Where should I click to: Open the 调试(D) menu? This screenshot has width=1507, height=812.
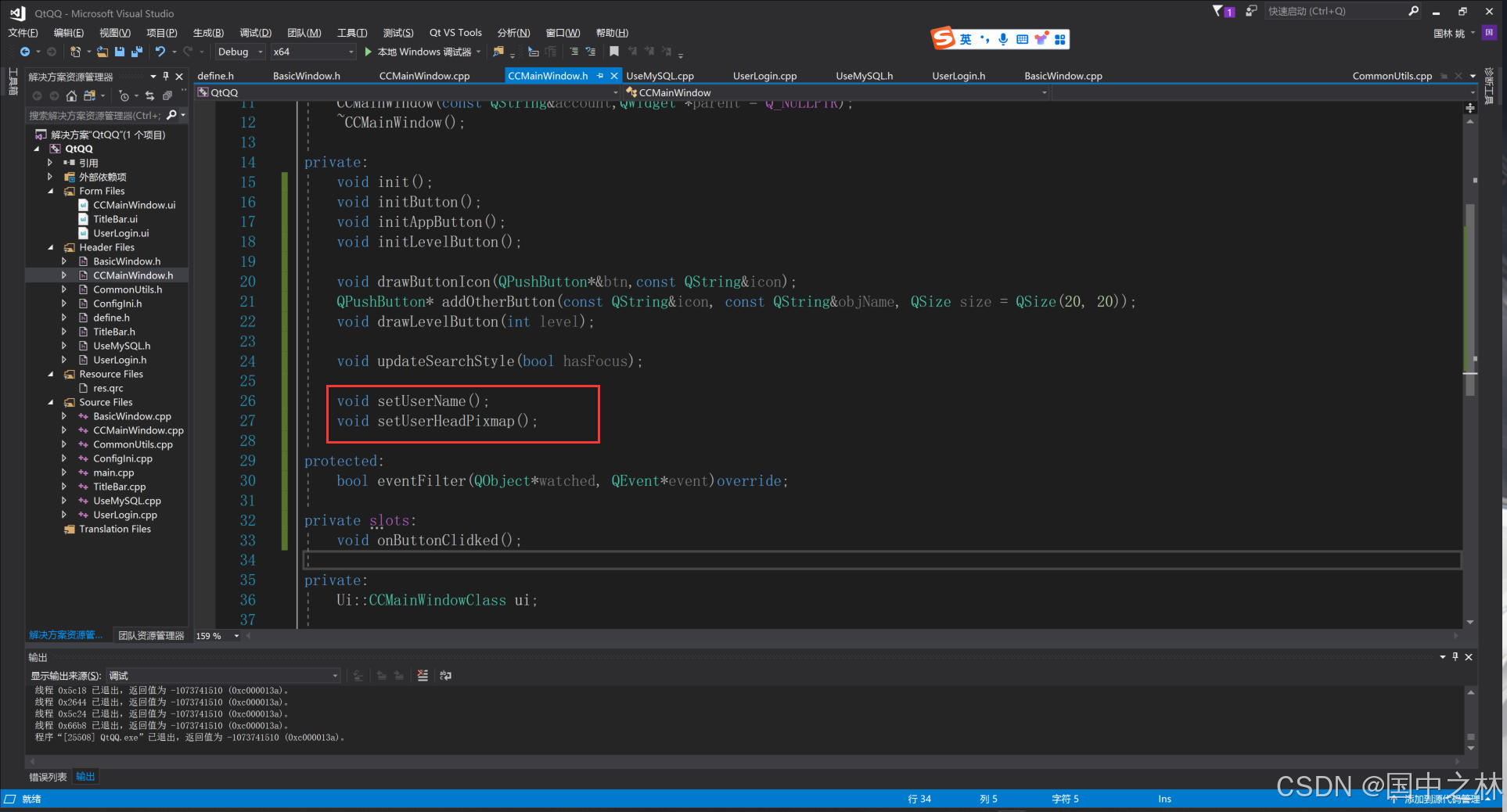[256, 32]
